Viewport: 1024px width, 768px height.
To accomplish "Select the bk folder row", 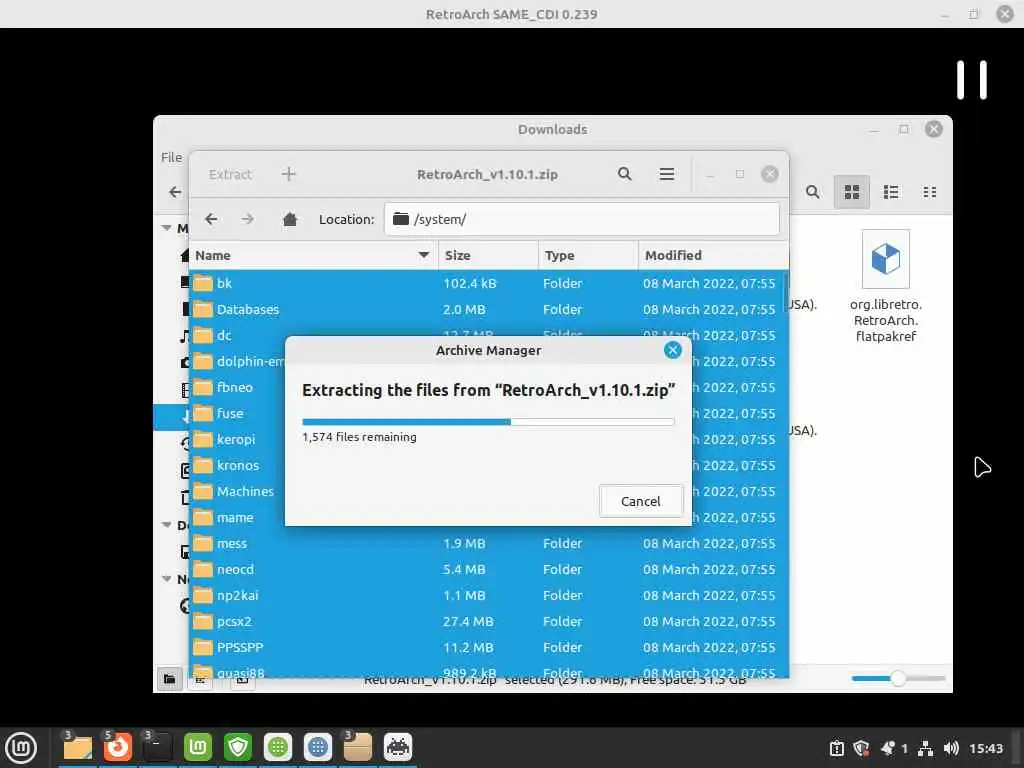I will [488, 283].
